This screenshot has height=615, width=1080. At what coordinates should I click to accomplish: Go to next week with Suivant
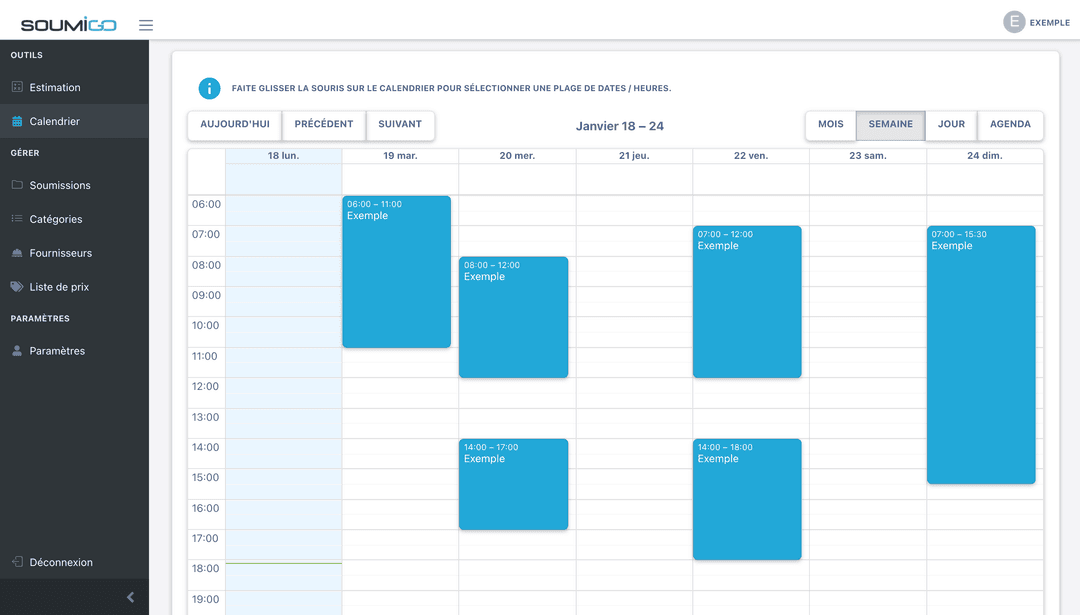pos(401,124)
